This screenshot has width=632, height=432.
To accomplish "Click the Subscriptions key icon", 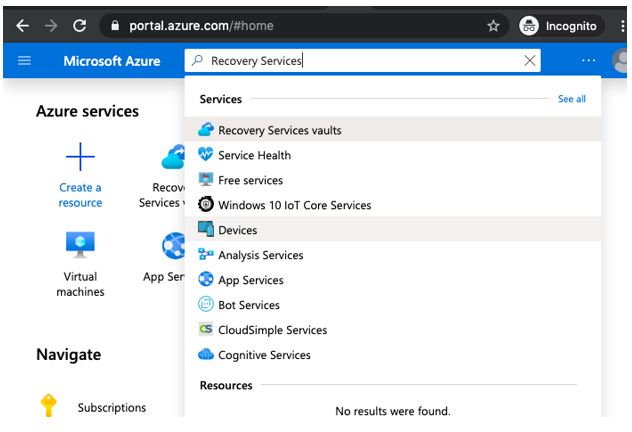I will pos(48,406).
